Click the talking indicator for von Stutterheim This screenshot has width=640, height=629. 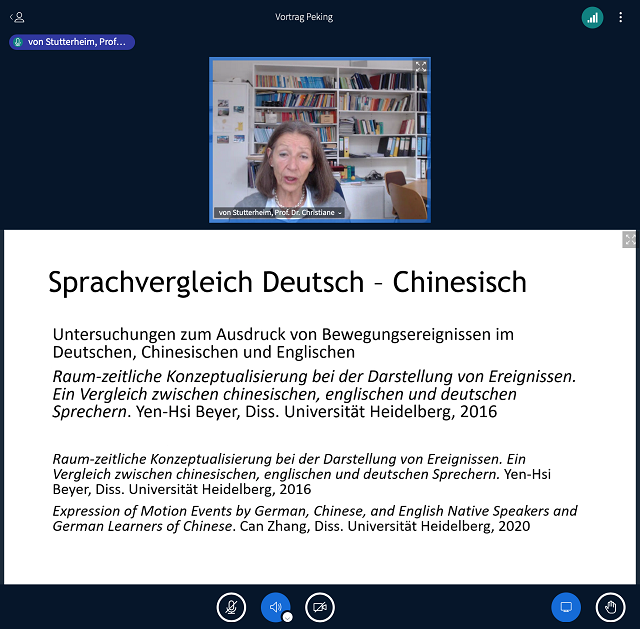pos(72,42)
